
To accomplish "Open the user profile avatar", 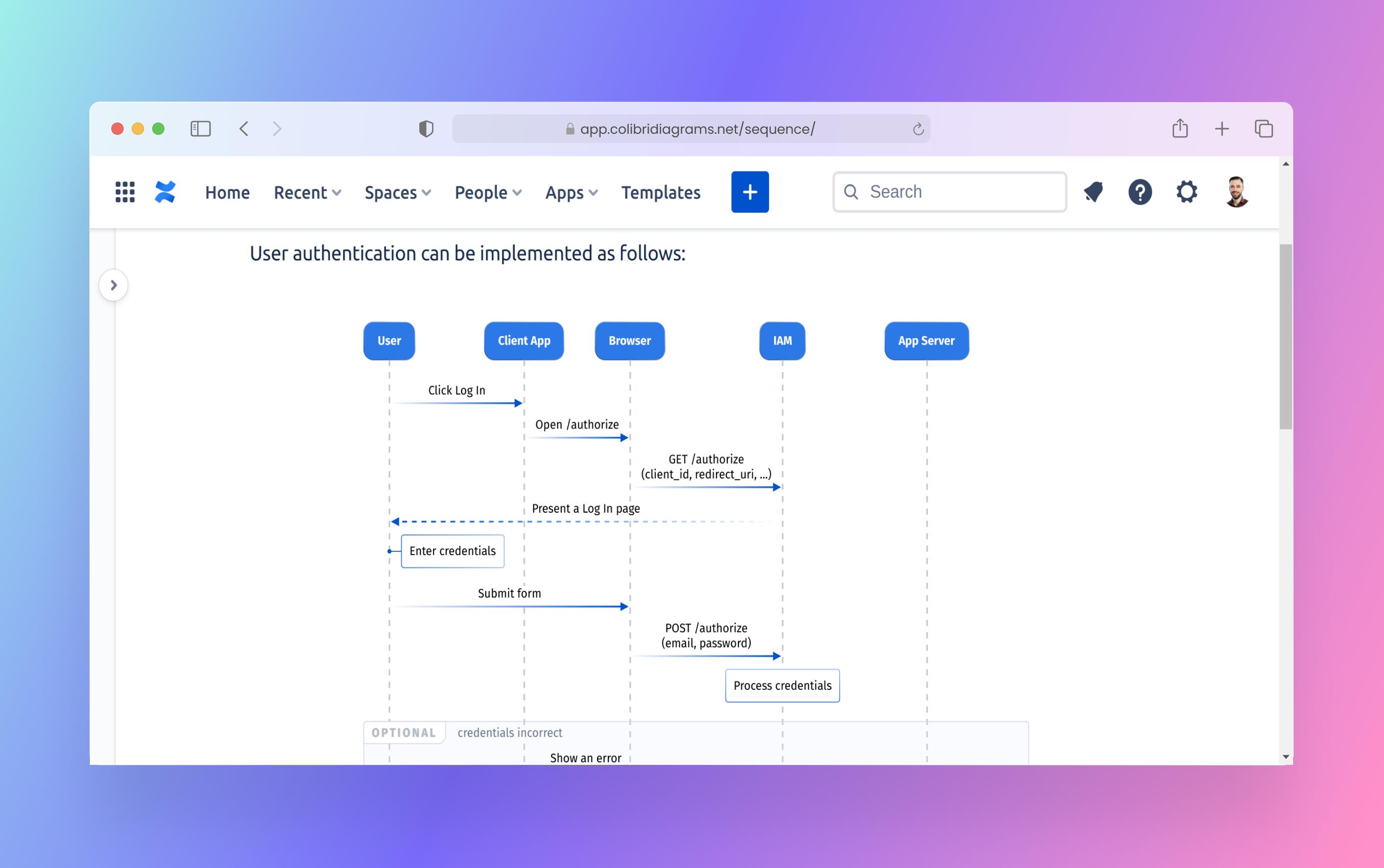I will [1236, 192].
